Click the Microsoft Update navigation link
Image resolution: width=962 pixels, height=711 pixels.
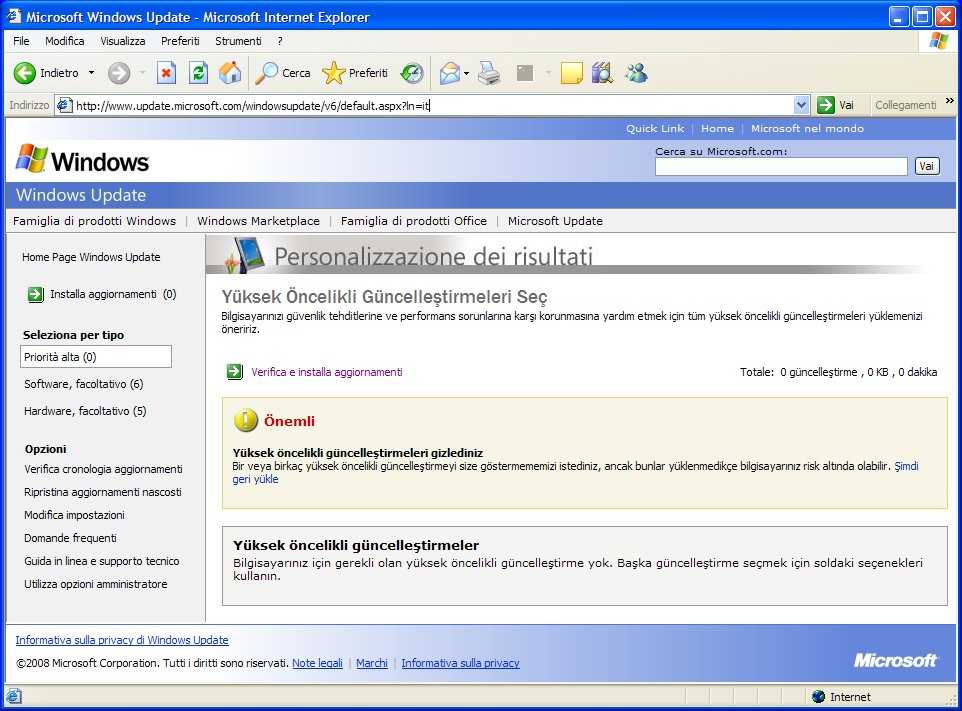tap(555, 221)
